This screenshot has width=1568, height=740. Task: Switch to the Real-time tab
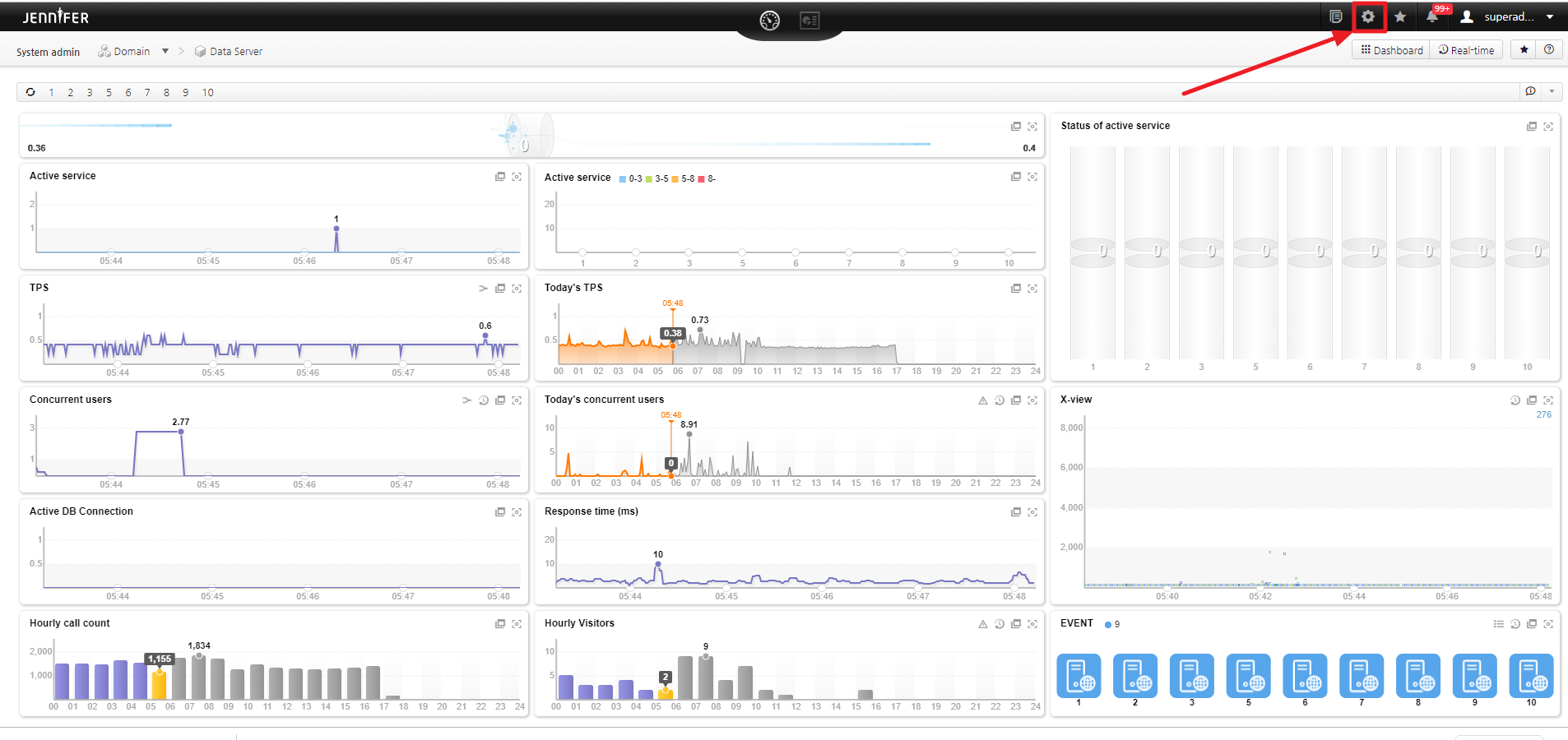[1466, 50]
